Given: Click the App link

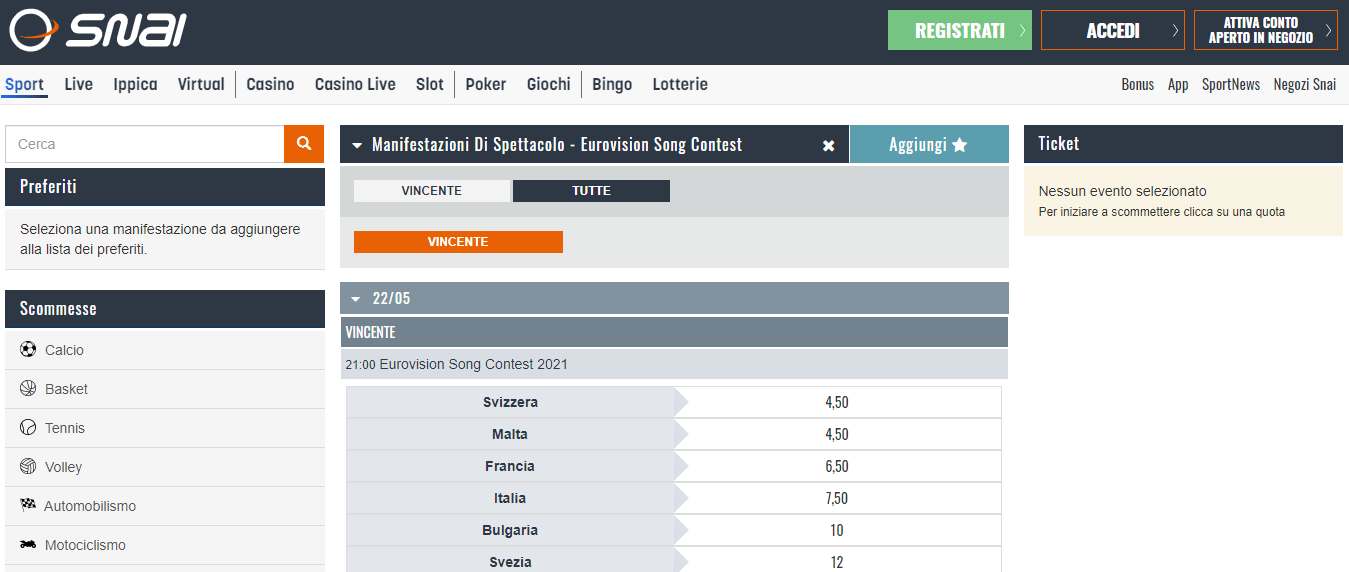Looking at the screenshot, I should pyautogui.click(x=1178, y=85).
